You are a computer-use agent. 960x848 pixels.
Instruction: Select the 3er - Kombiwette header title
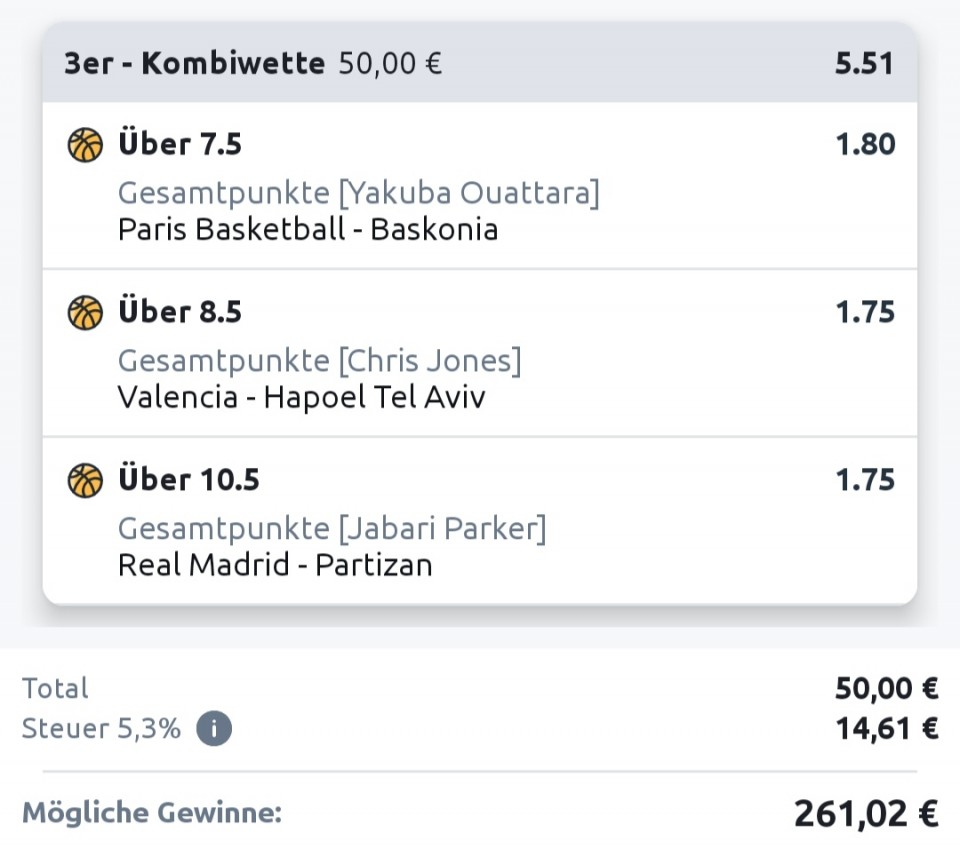tap(194, 64)
